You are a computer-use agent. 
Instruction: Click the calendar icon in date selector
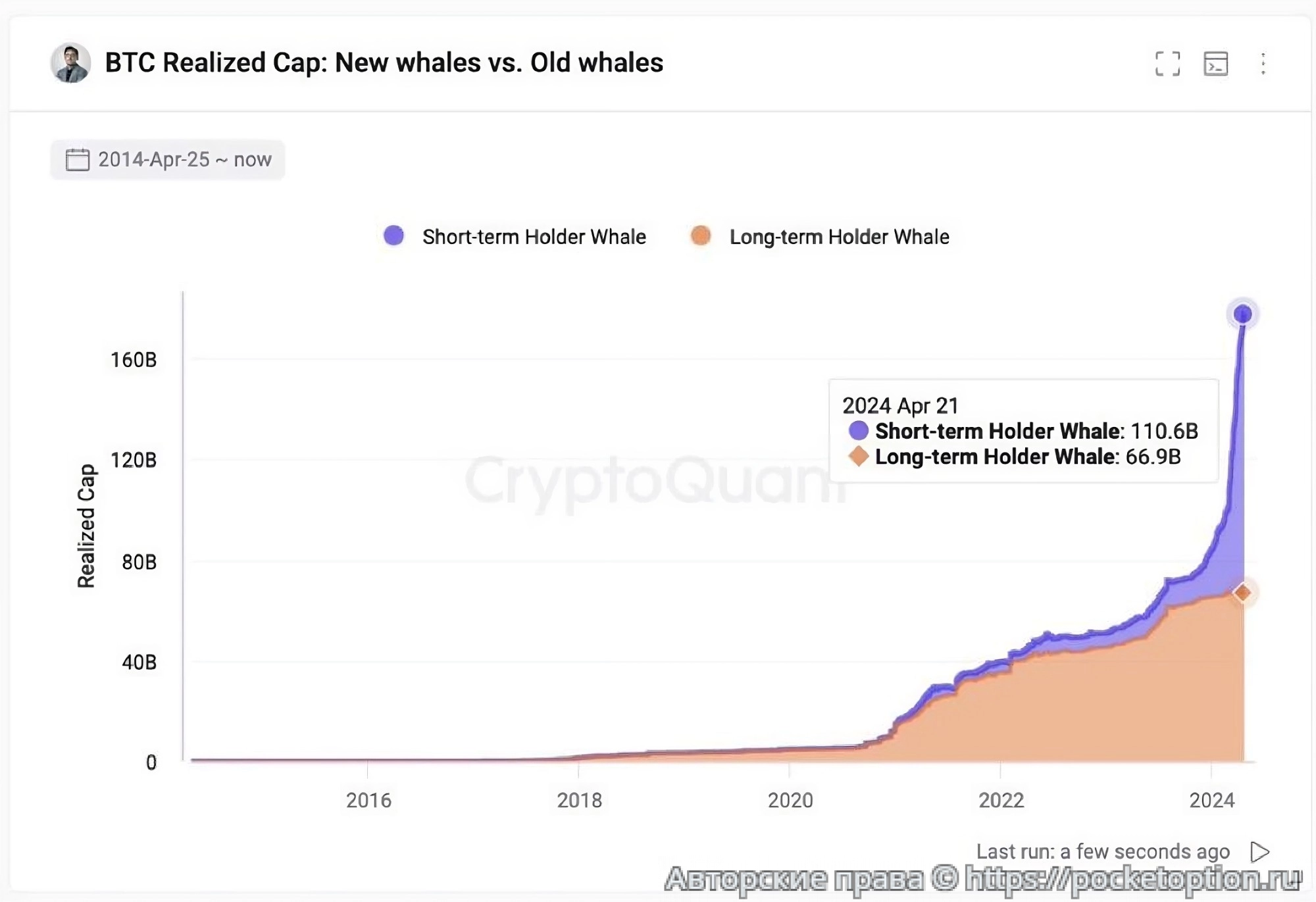tap(78, 159)
